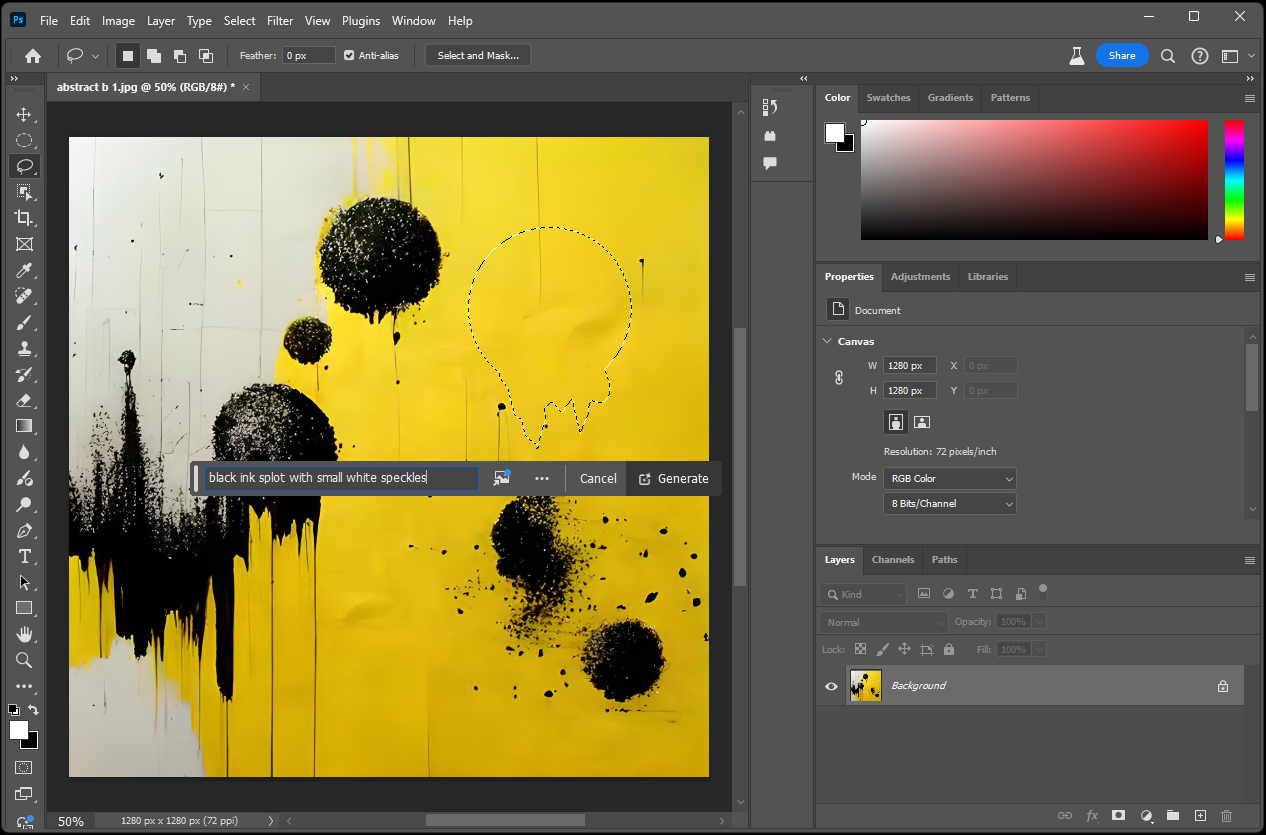Open the 8 Bits/Channel dropdown
The height and width of the screenshot is (835, 1266).
(x=949, y=504)
